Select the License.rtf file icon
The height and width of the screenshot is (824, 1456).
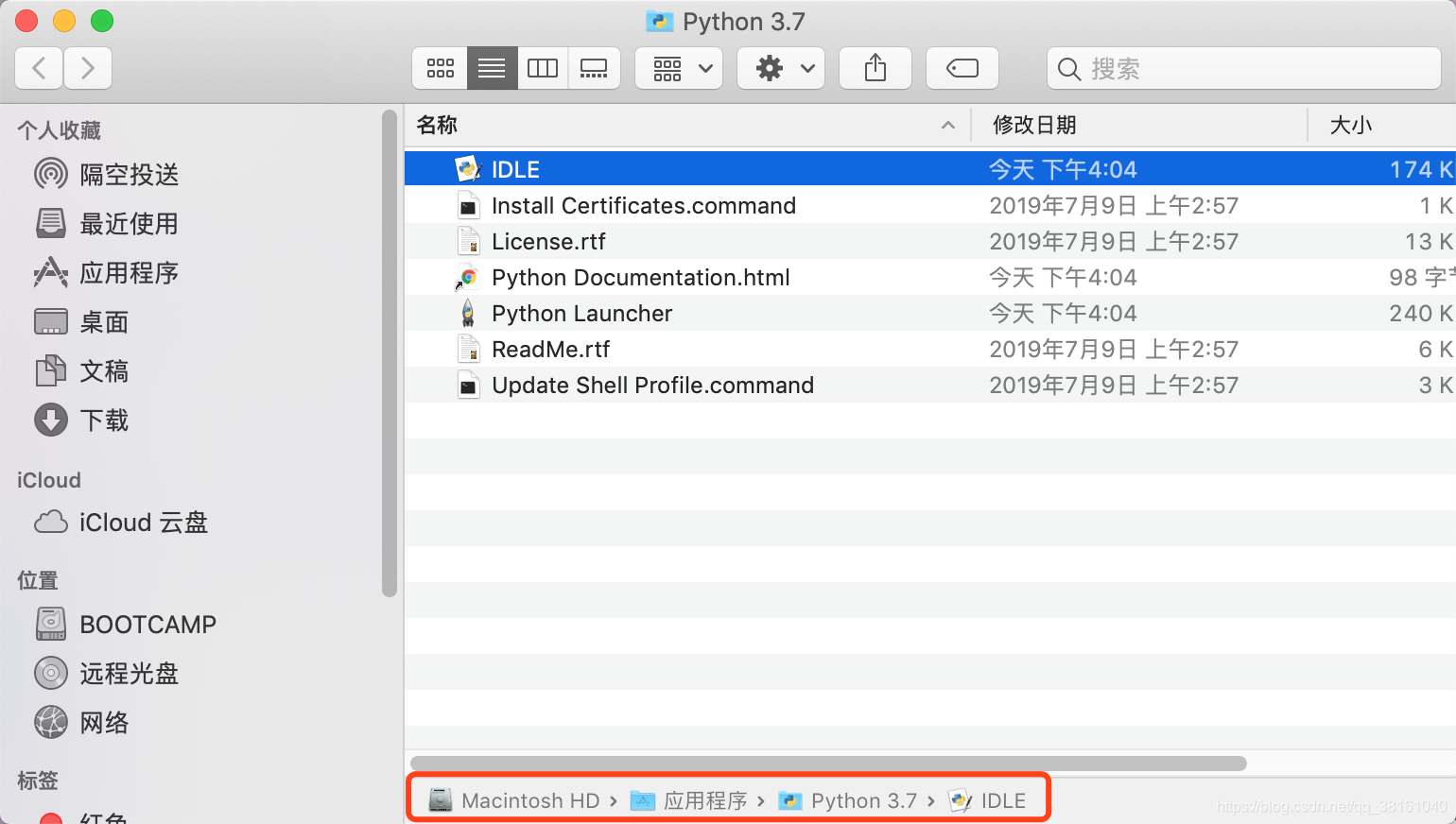coord(468,241)
